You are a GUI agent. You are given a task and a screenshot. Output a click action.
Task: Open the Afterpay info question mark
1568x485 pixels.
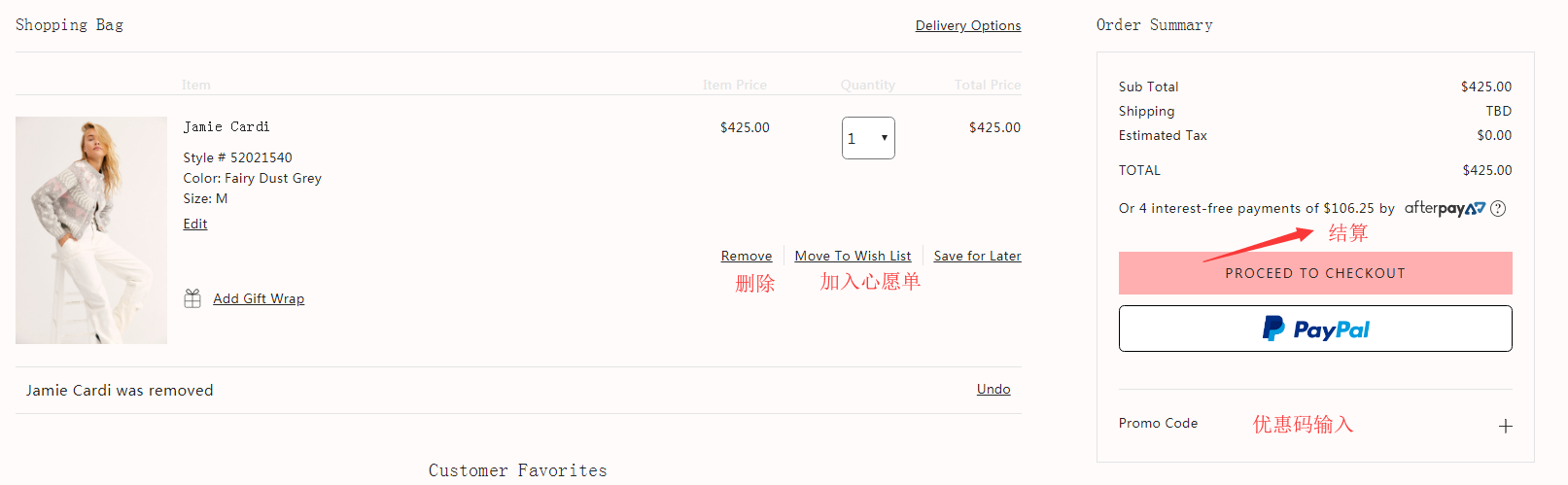(x=1498, y=208)
